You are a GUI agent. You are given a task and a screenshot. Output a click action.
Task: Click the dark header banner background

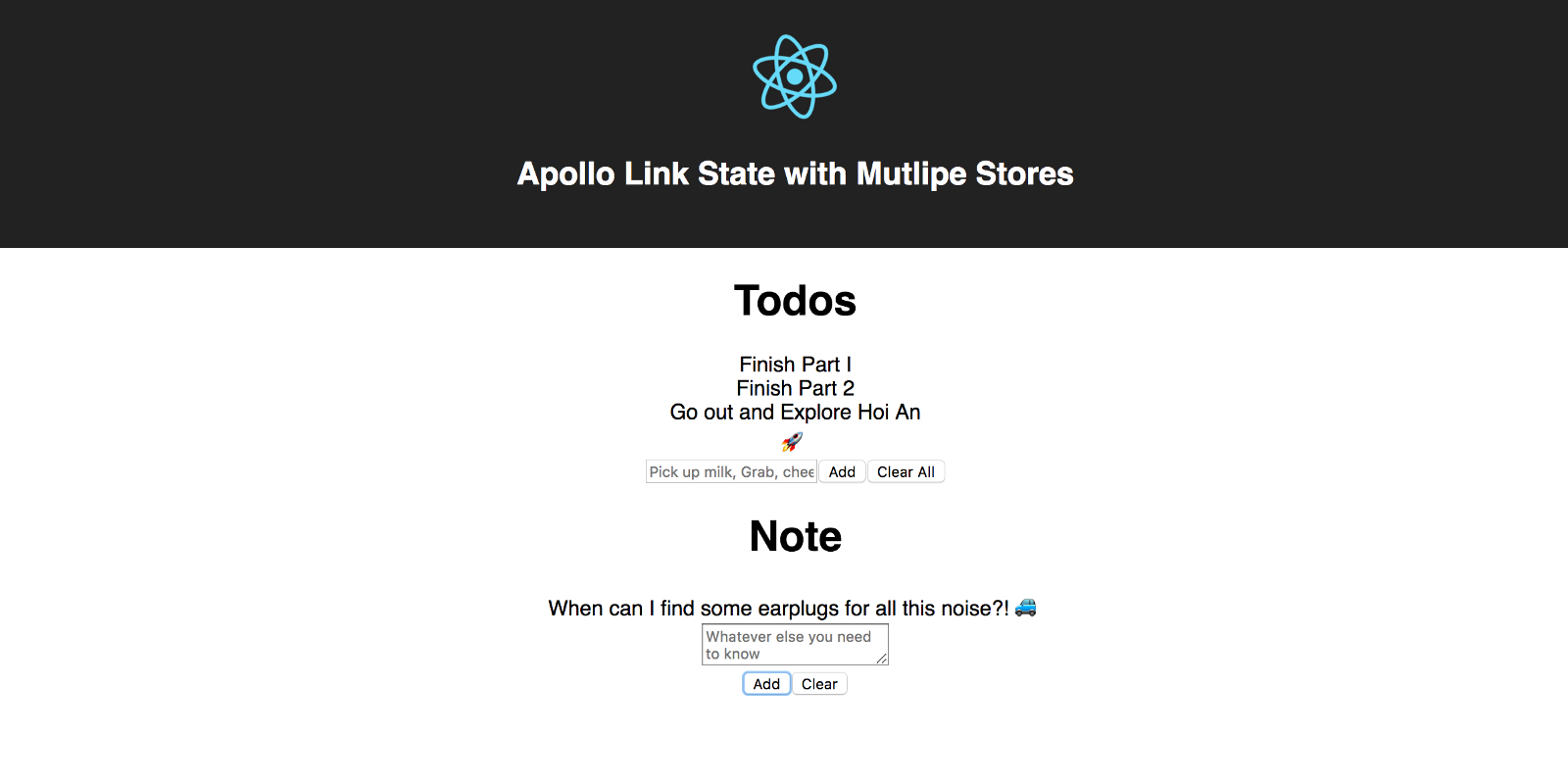(294, 118)
